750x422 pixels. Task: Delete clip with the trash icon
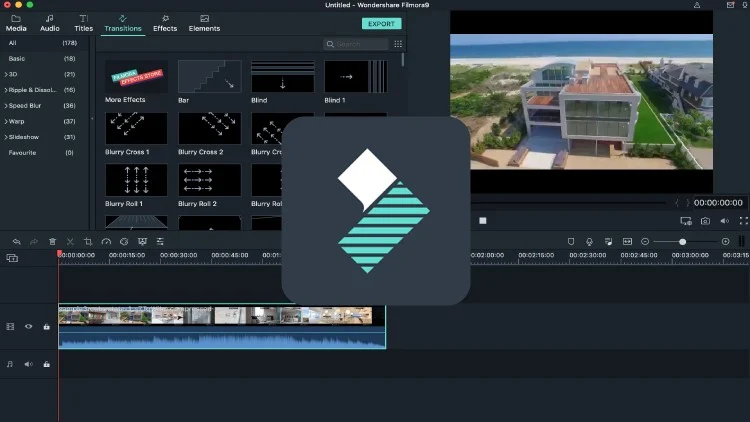pos(52,242)
